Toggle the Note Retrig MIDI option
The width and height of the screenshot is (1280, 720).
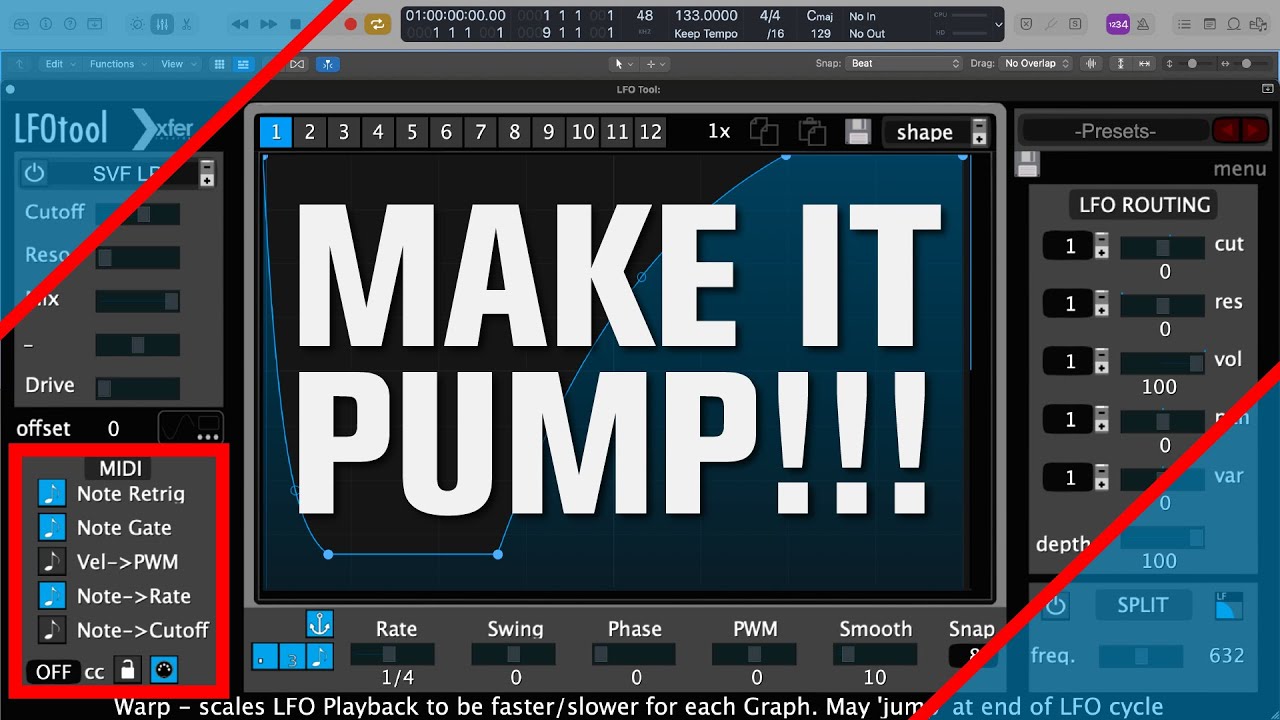[51, 493]
